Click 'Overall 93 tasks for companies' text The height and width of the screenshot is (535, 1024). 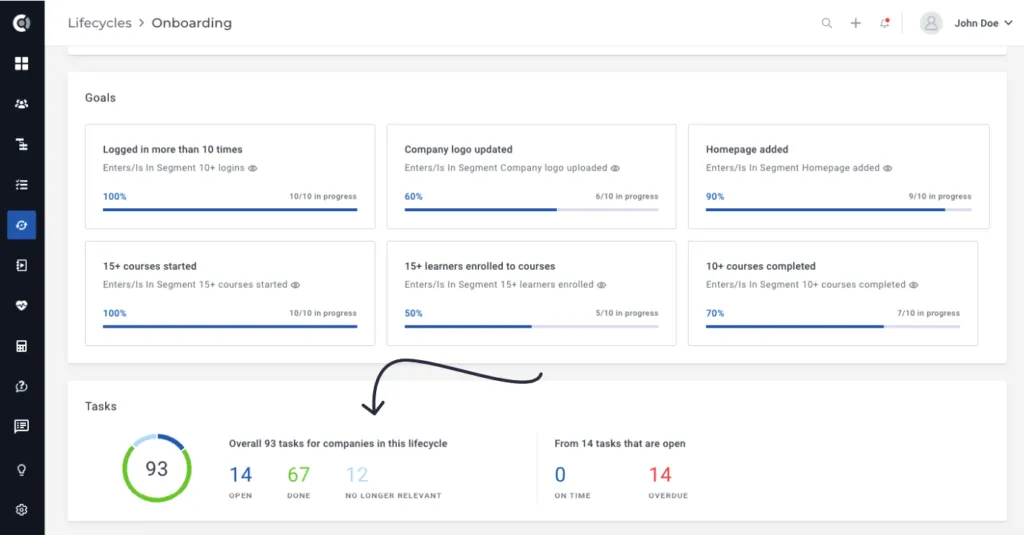click(338, 444)
